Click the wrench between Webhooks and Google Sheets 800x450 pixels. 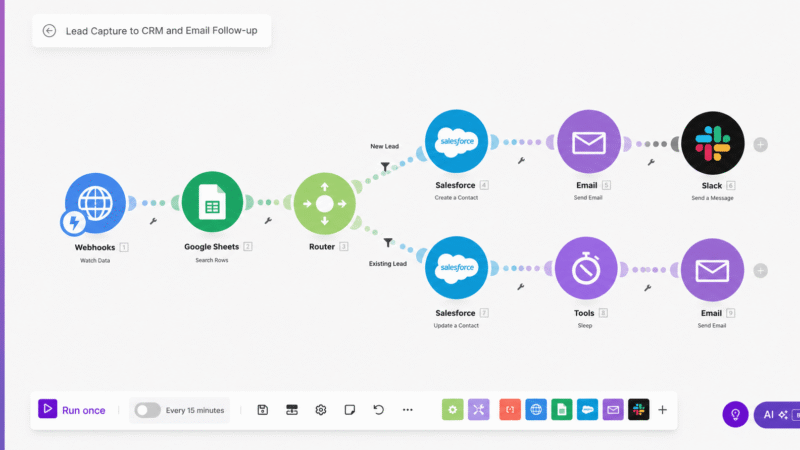(153, 221)
